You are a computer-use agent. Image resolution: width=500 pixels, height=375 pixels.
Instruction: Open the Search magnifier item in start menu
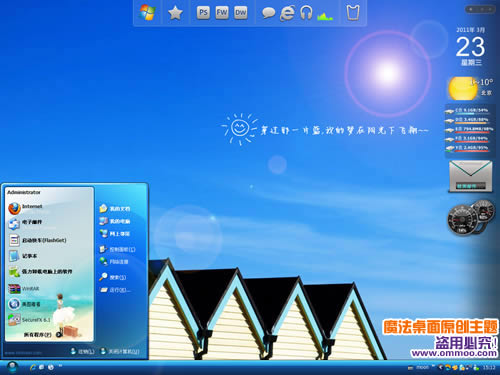point(112,277)
